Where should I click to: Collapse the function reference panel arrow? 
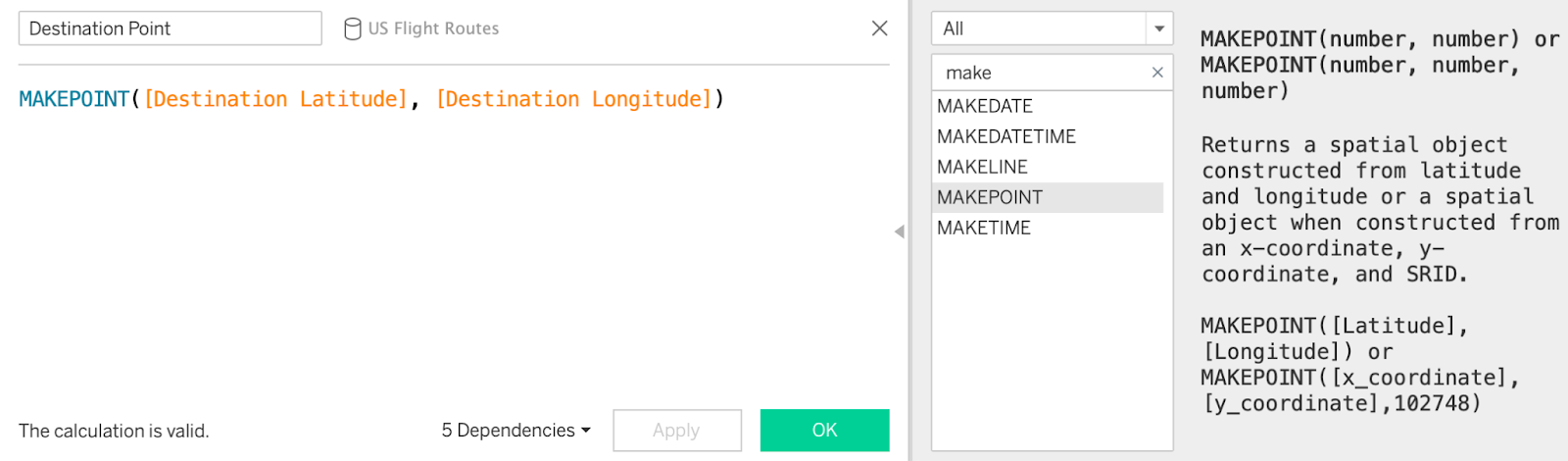click(x=900, y=231)
